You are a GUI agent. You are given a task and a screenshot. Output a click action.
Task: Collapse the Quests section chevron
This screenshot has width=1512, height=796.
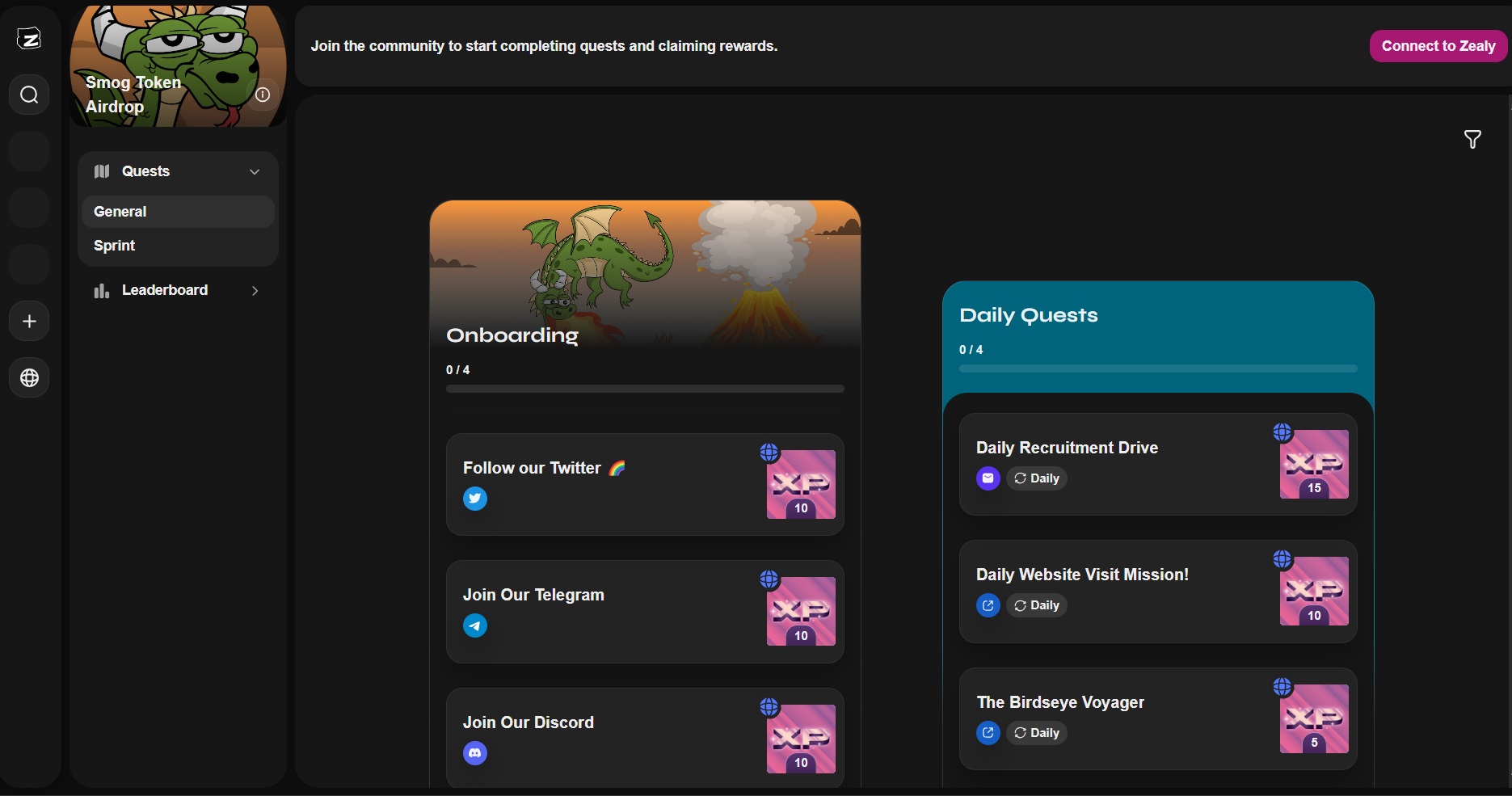pyautogui.click(x=255, y=171)
